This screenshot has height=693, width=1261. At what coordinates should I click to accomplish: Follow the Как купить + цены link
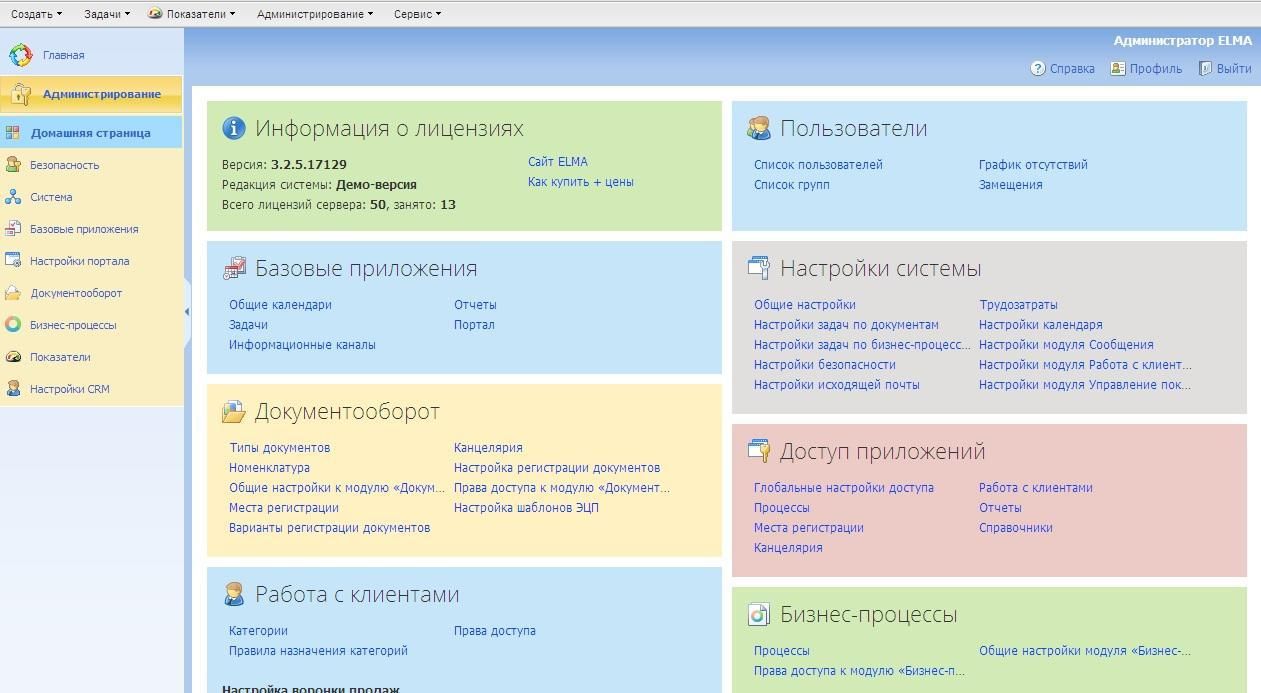580,182
